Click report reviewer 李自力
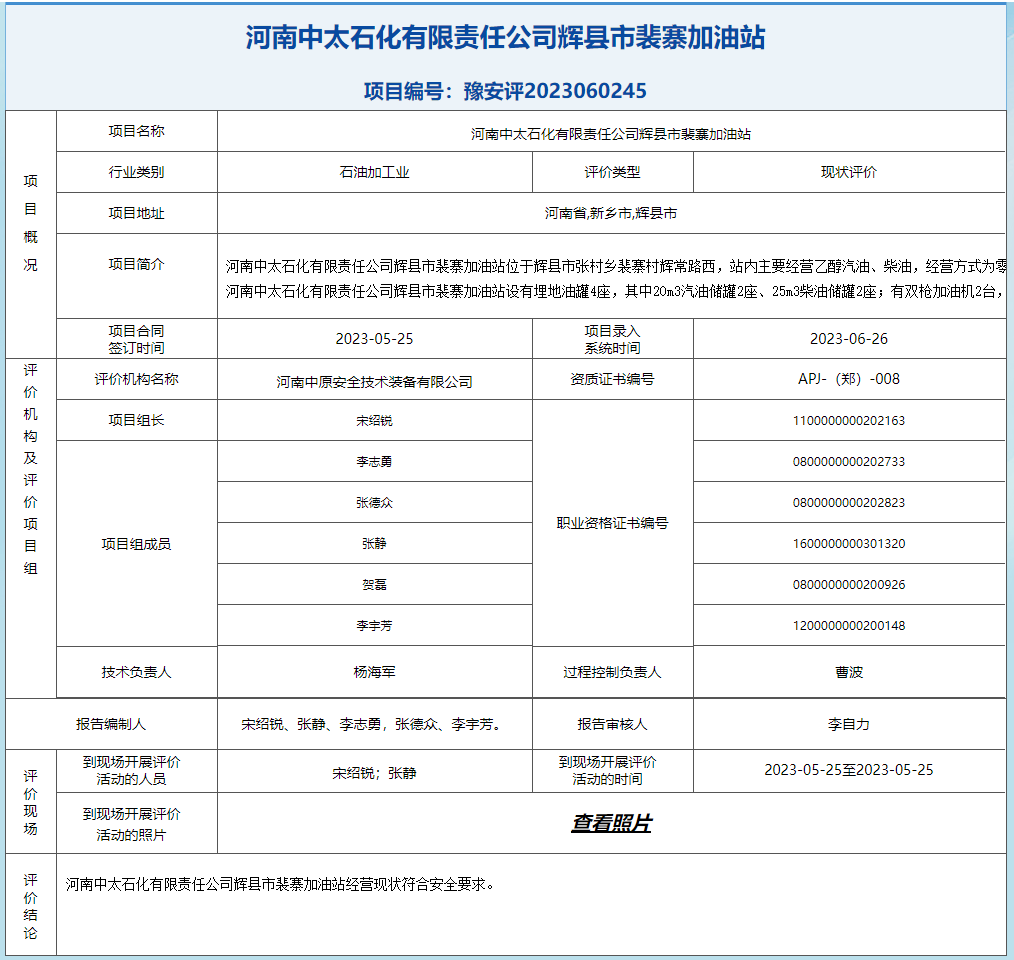The height and width of the screenshot is (960, 1014). pos(848,724)
